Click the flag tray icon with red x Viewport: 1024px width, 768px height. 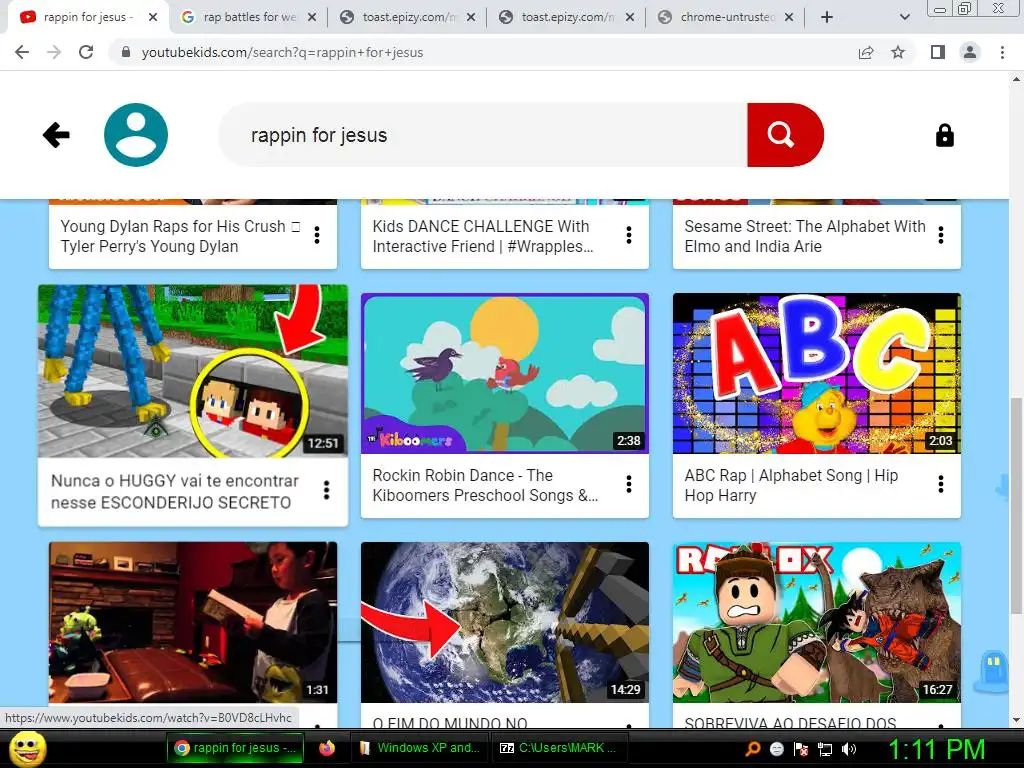pos(801,748)
